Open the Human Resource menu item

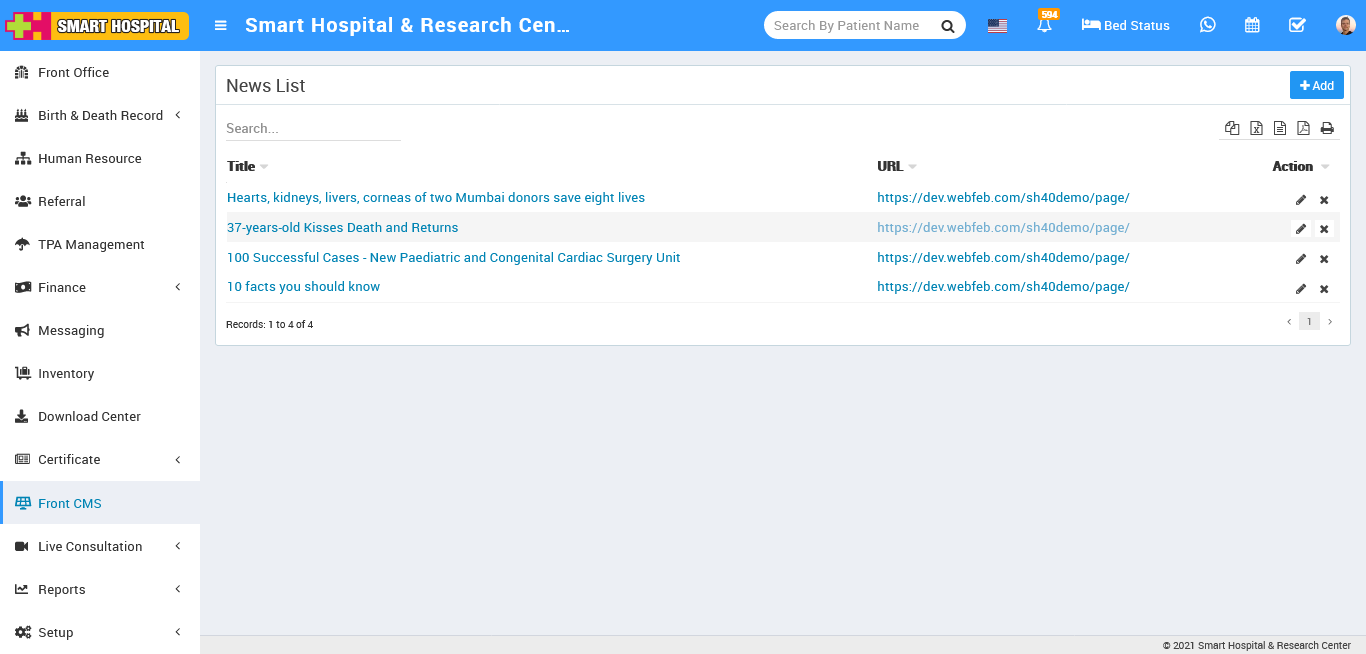point(89,158)
